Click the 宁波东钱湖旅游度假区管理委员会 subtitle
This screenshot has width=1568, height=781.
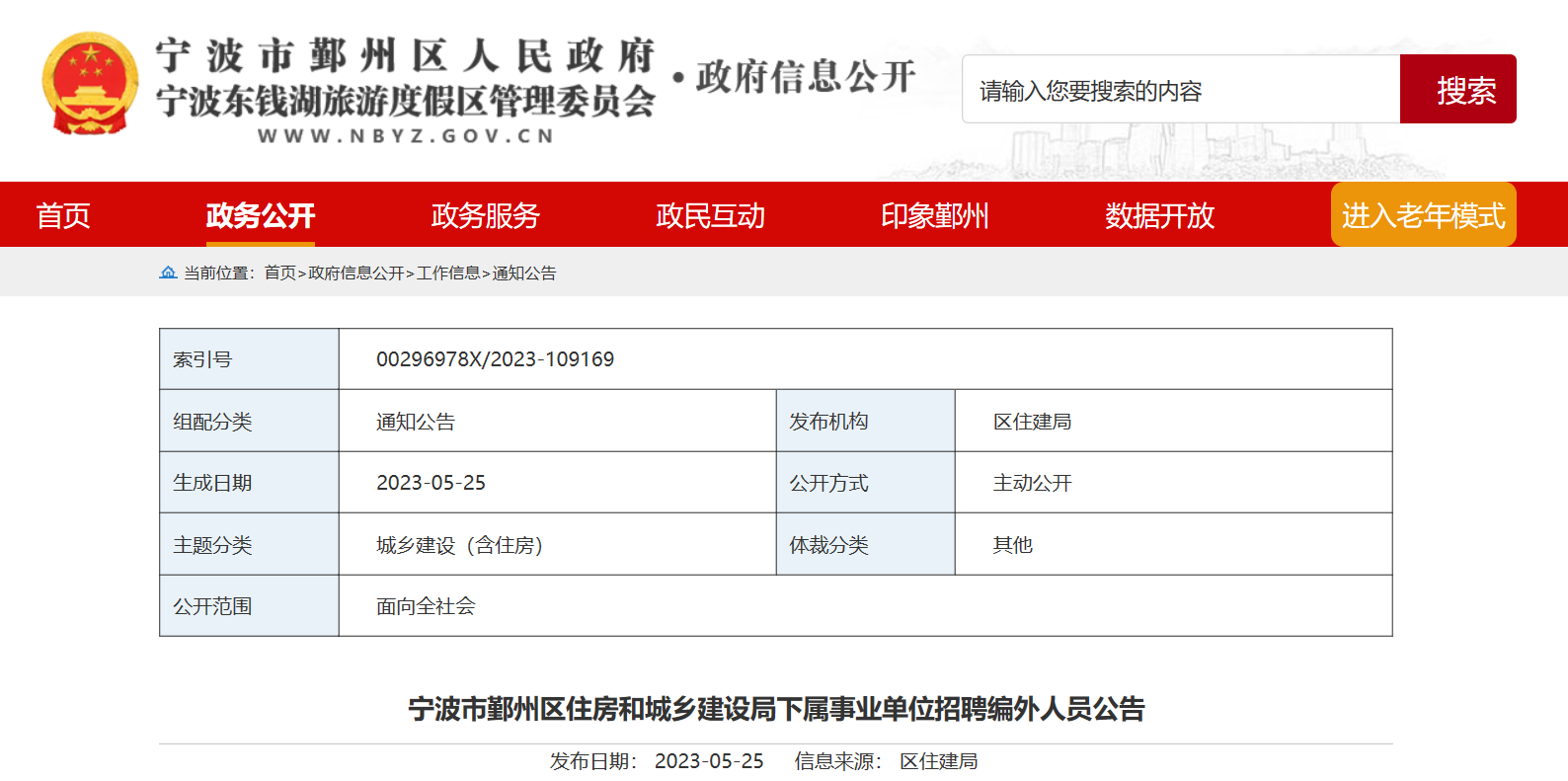click(405, 101)
